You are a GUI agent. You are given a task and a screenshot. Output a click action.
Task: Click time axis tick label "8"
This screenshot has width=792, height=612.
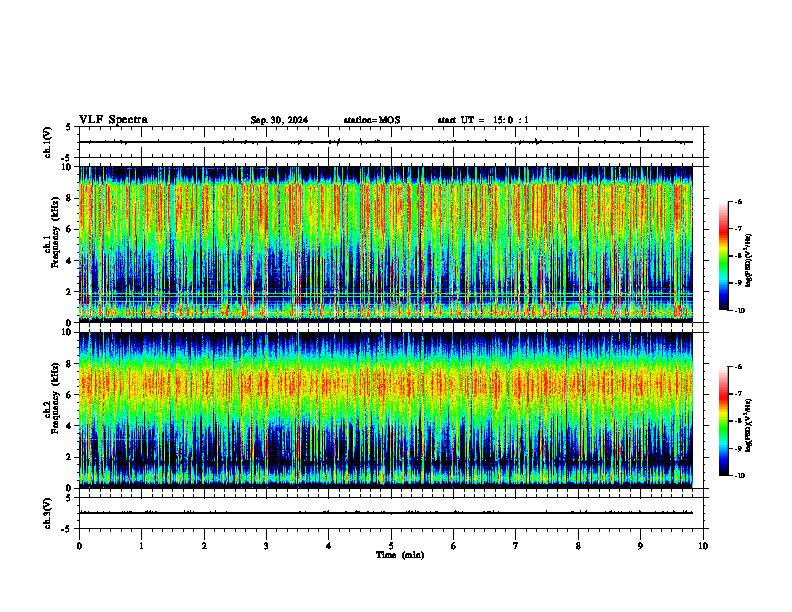(x=578, y=546)
